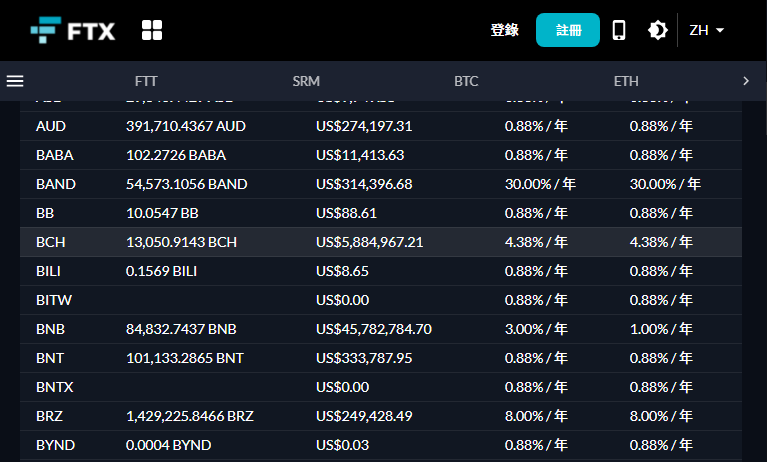
Task: Select the BTC market tab
Action: coord(466,81)
